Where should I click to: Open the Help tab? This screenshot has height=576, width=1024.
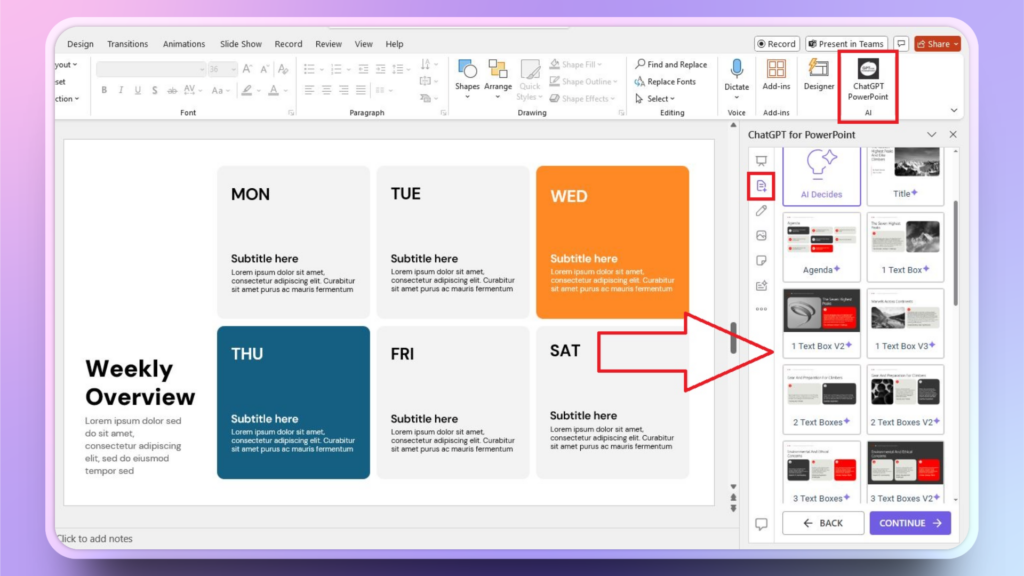(394, 44)
